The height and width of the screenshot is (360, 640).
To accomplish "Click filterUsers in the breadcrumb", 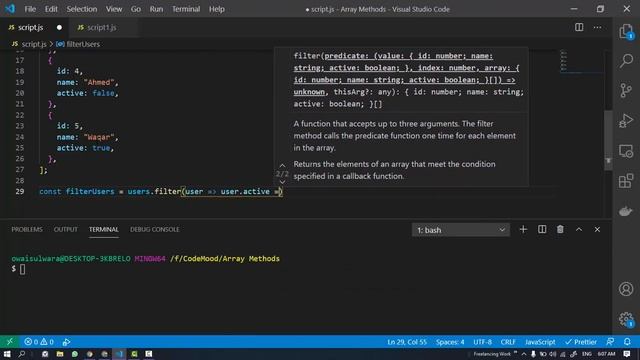I will point(83,44).
